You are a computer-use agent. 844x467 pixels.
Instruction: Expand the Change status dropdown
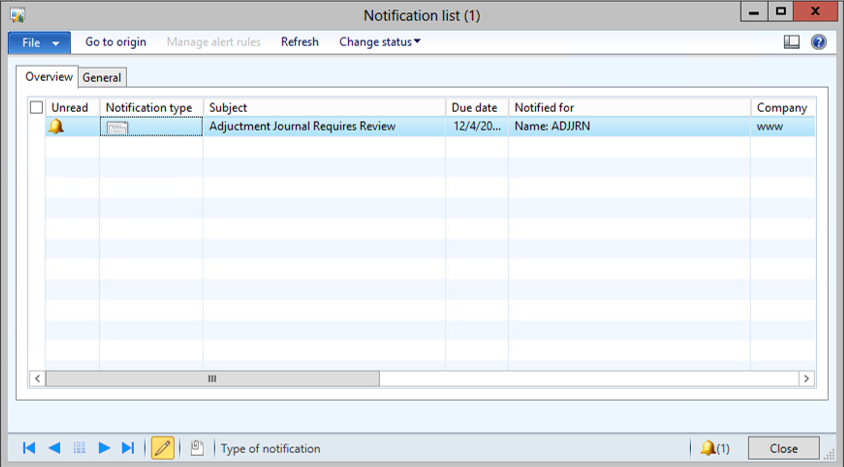(x=380, y=42)
